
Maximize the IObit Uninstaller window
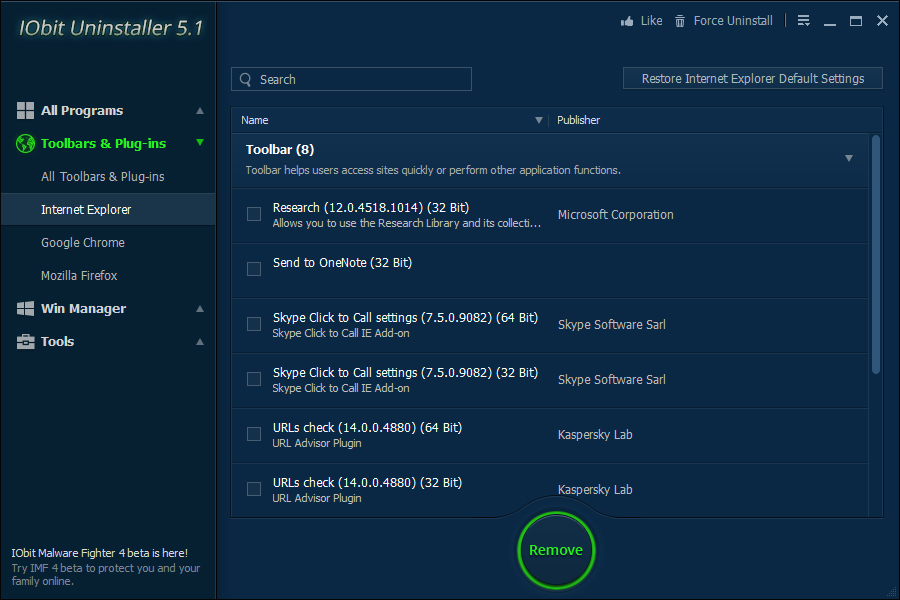[x=856, y=21]
